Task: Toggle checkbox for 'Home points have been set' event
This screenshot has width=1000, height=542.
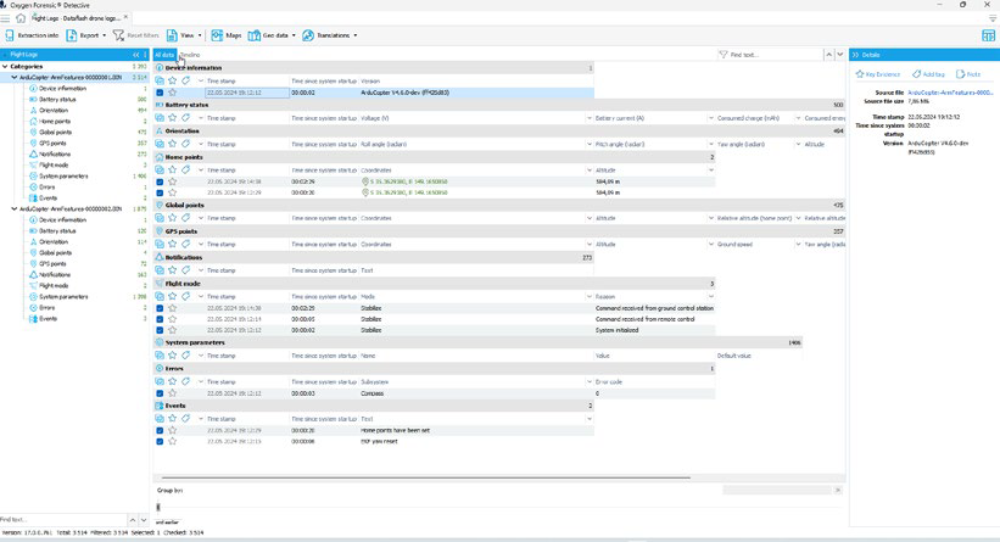Action: pyautogui.click(x=160, y=429)
